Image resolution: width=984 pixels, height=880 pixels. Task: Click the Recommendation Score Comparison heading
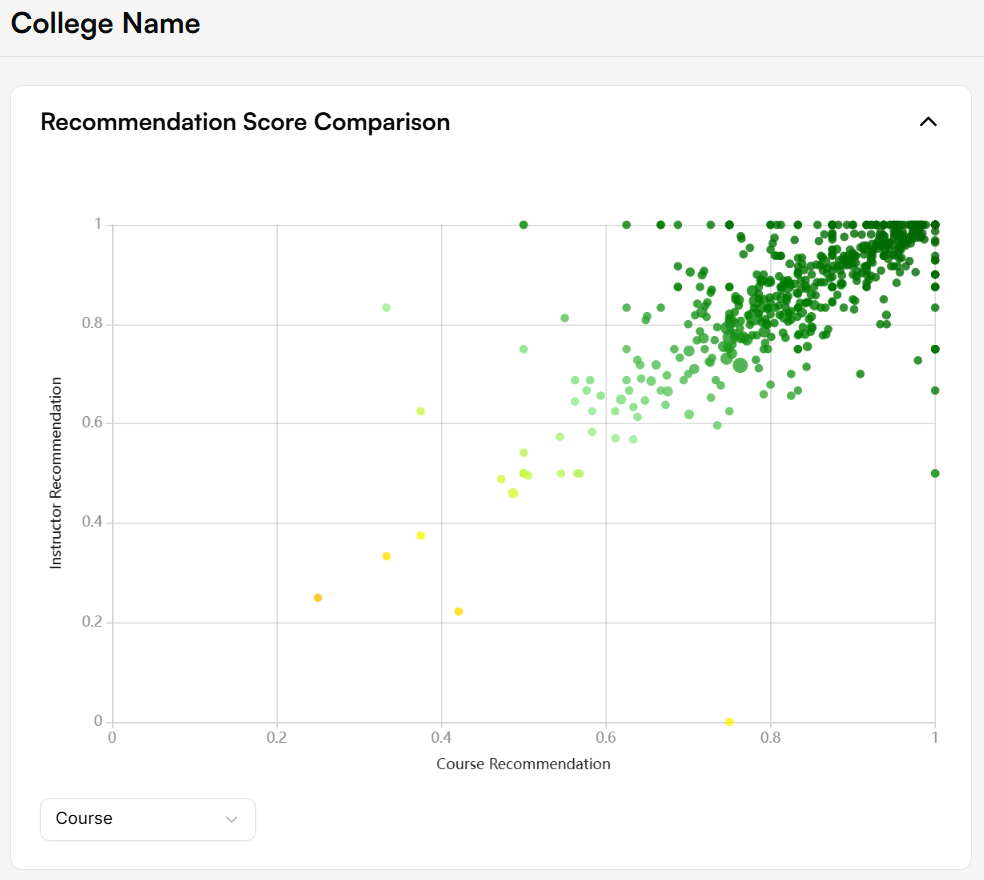click(245, 122)
